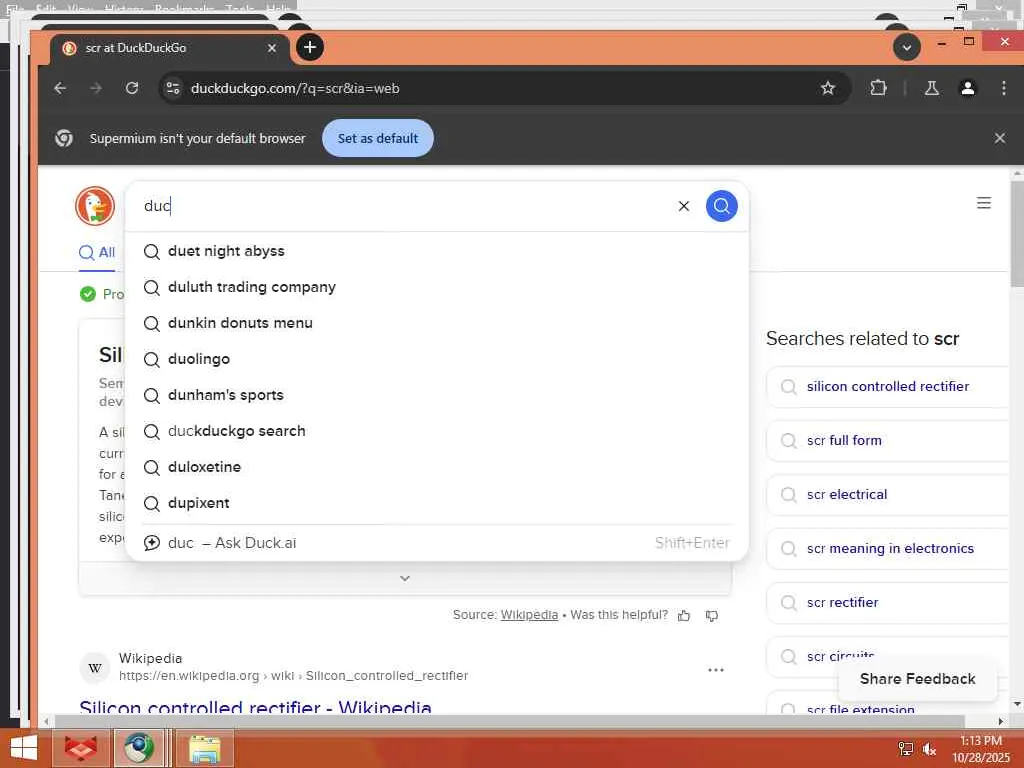Click the Set as default button
This screenshot has height=768, width=1024.
coord(377,138)
